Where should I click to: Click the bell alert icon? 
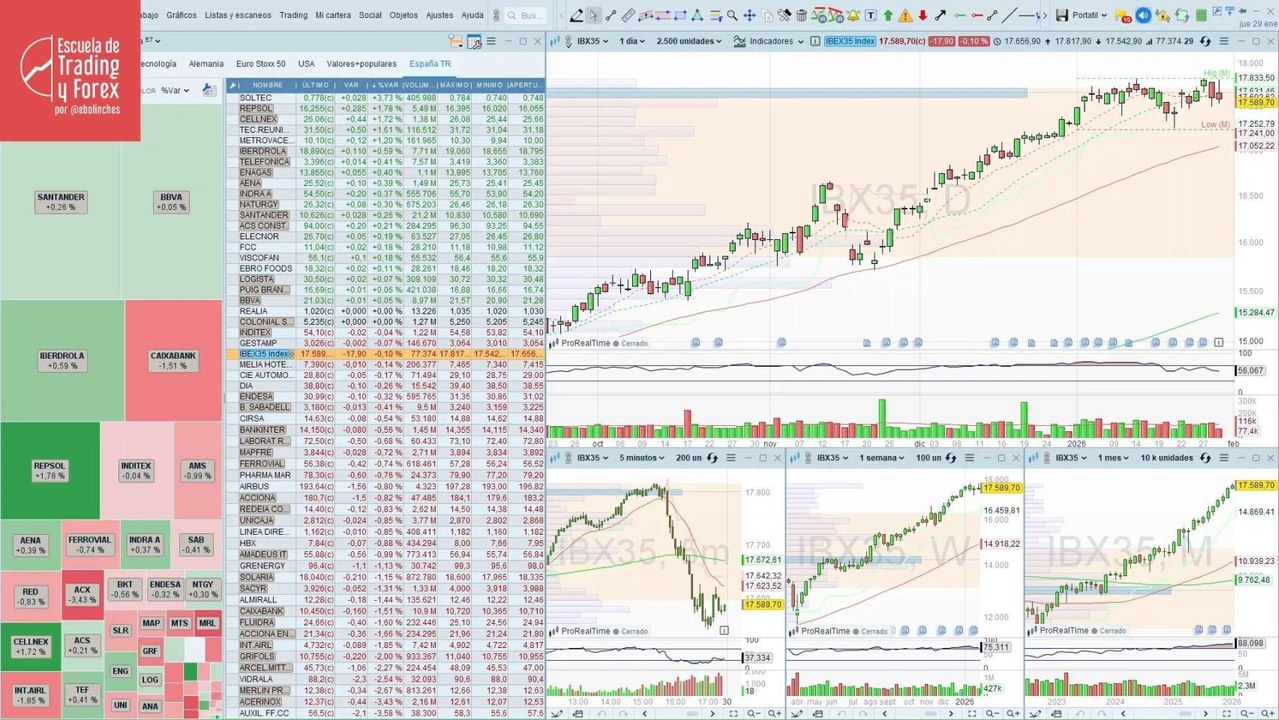853,15
